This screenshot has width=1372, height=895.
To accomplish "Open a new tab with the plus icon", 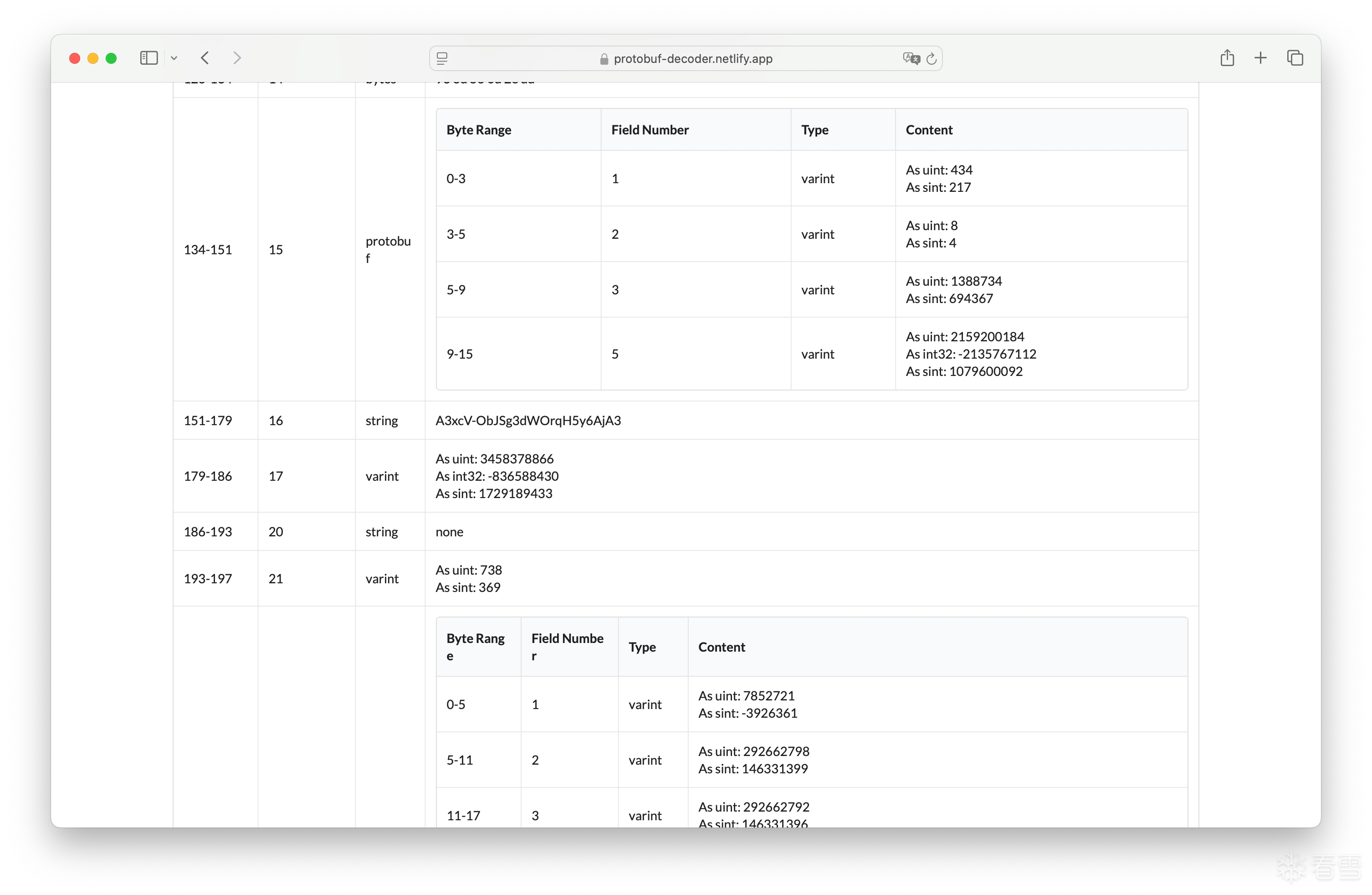I will (1260, 58).
